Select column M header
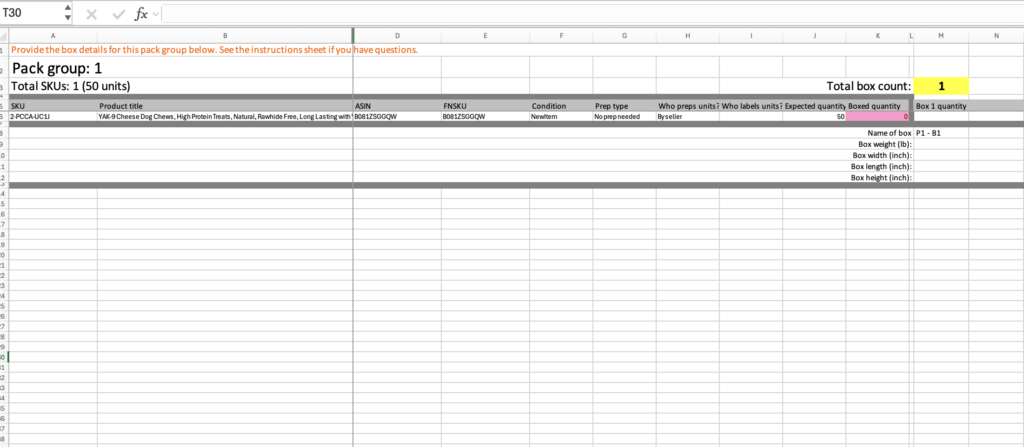 (940, 36)
